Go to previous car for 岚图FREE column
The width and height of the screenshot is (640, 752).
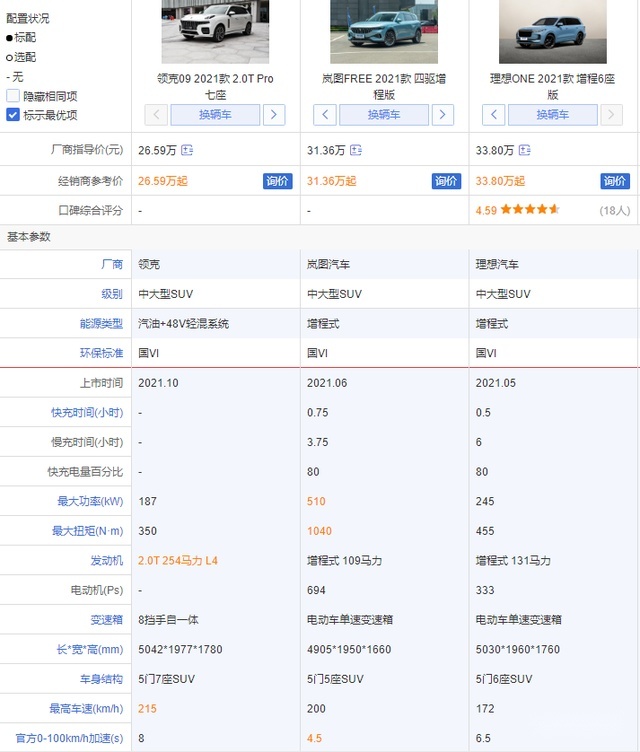[325, 115]
